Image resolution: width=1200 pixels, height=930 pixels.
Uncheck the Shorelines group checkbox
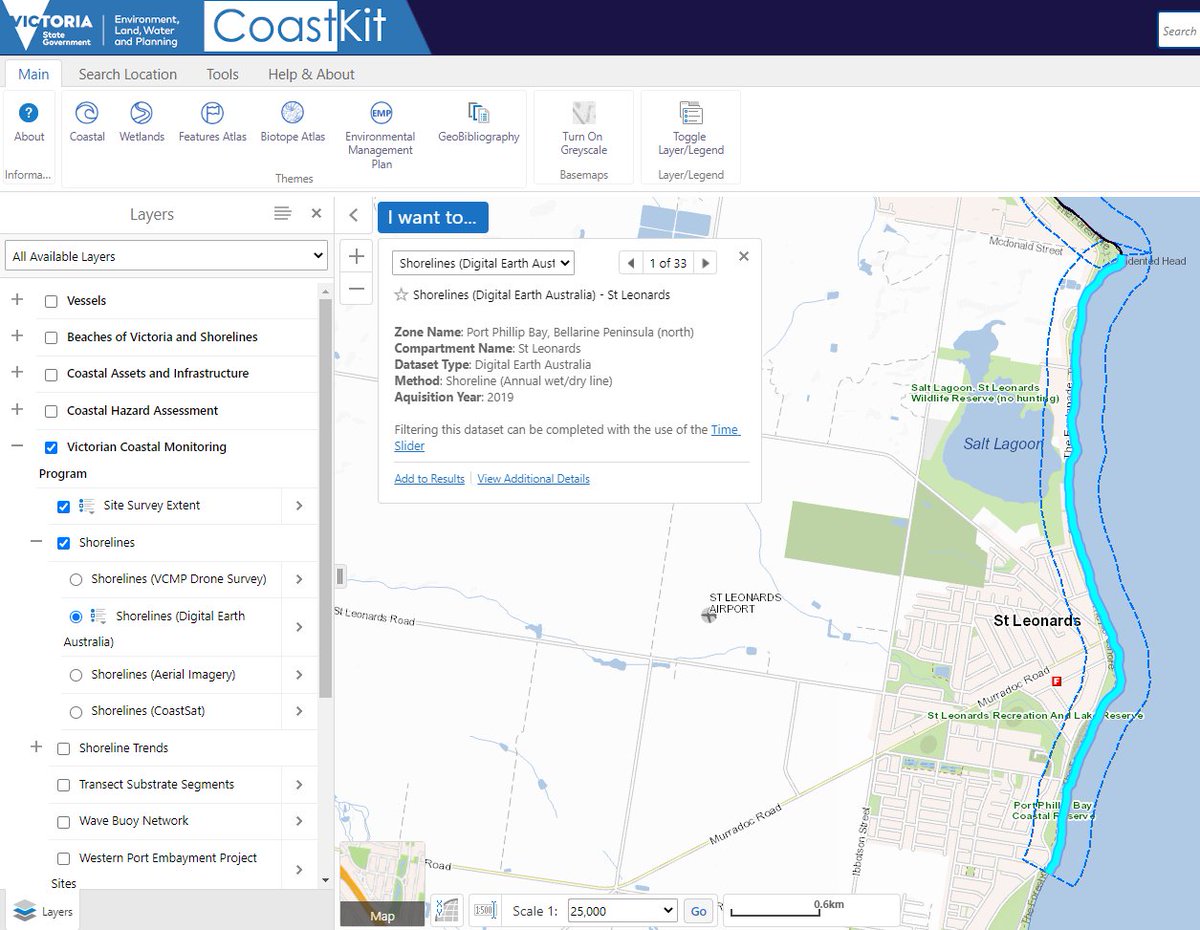[64, 543]
